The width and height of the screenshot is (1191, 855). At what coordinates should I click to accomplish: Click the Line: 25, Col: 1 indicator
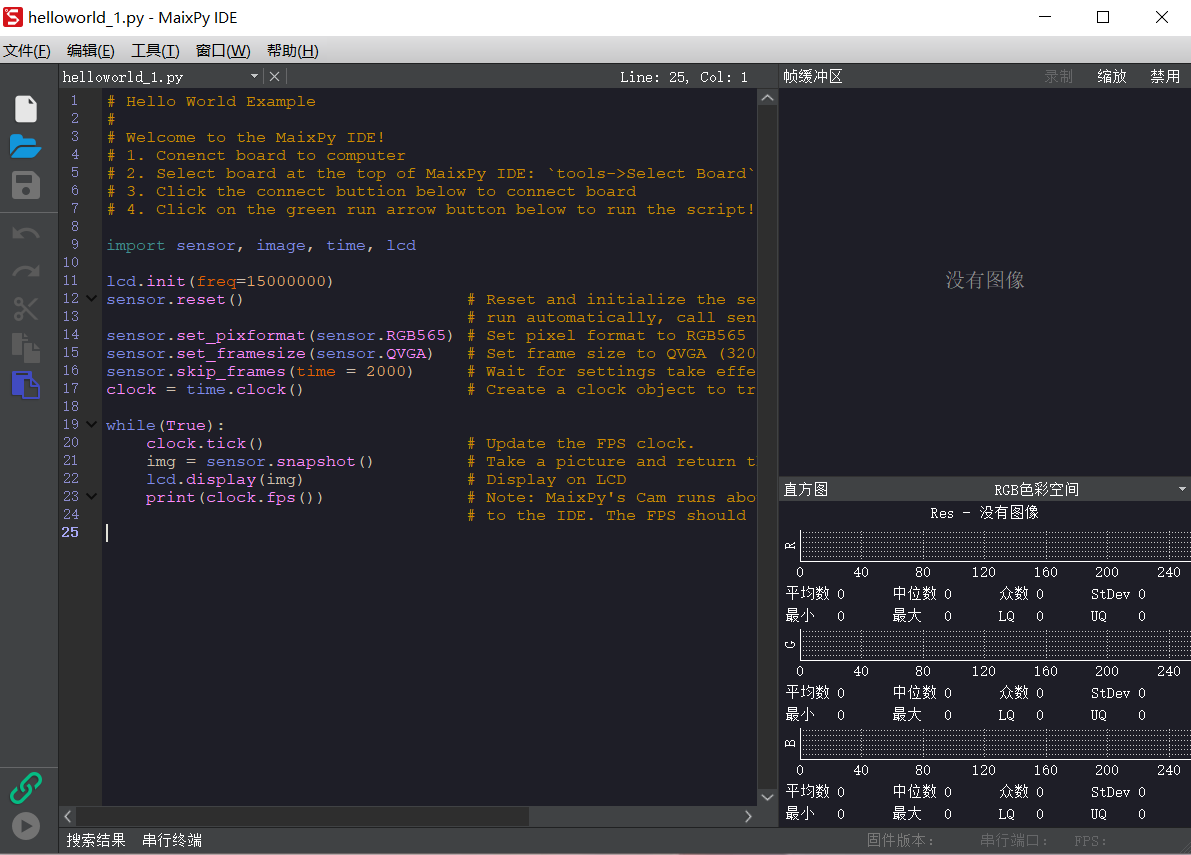(683, 77)
